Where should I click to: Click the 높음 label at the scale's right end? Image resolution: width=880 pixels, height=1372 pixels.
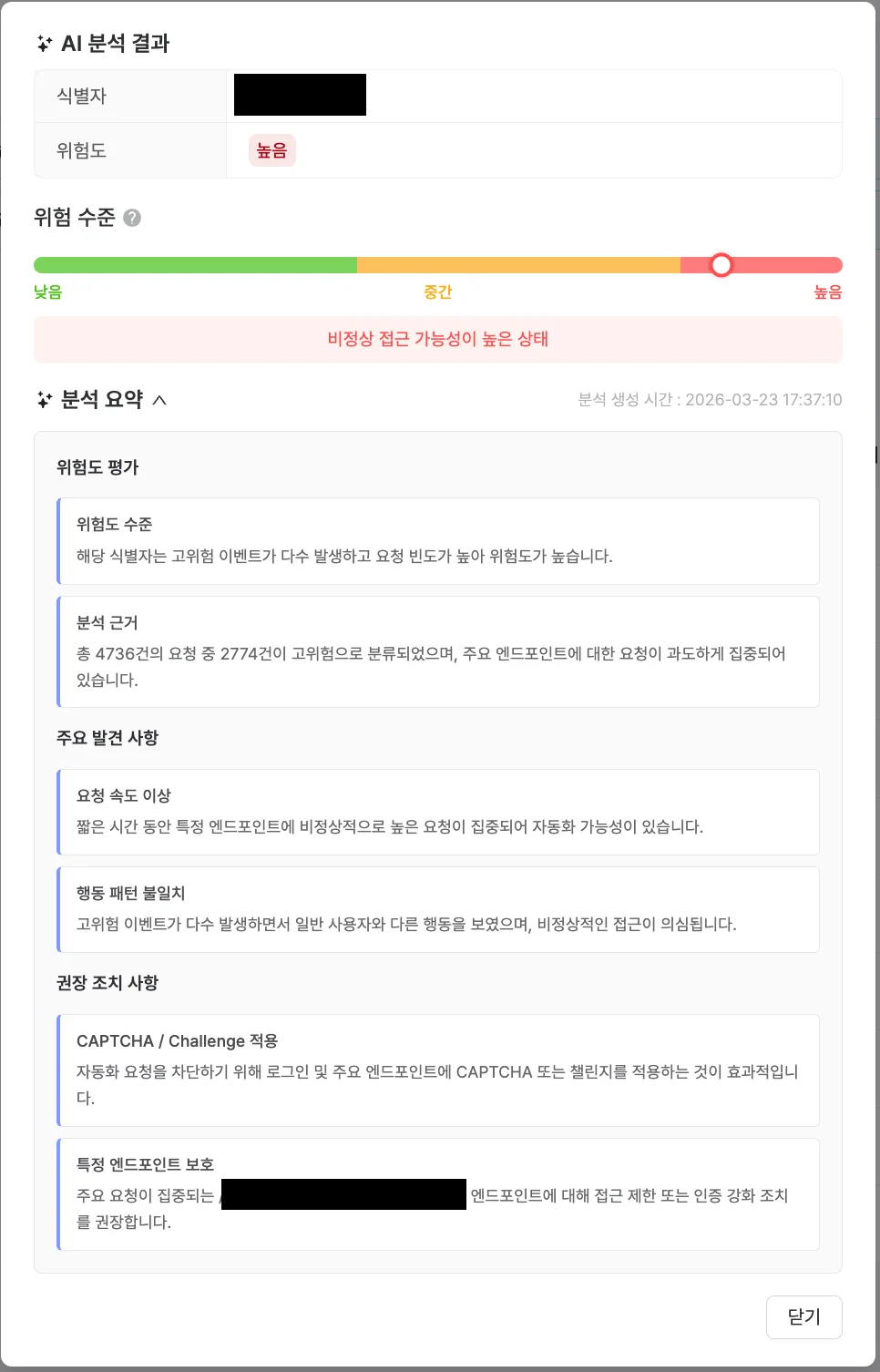[827, 292]
